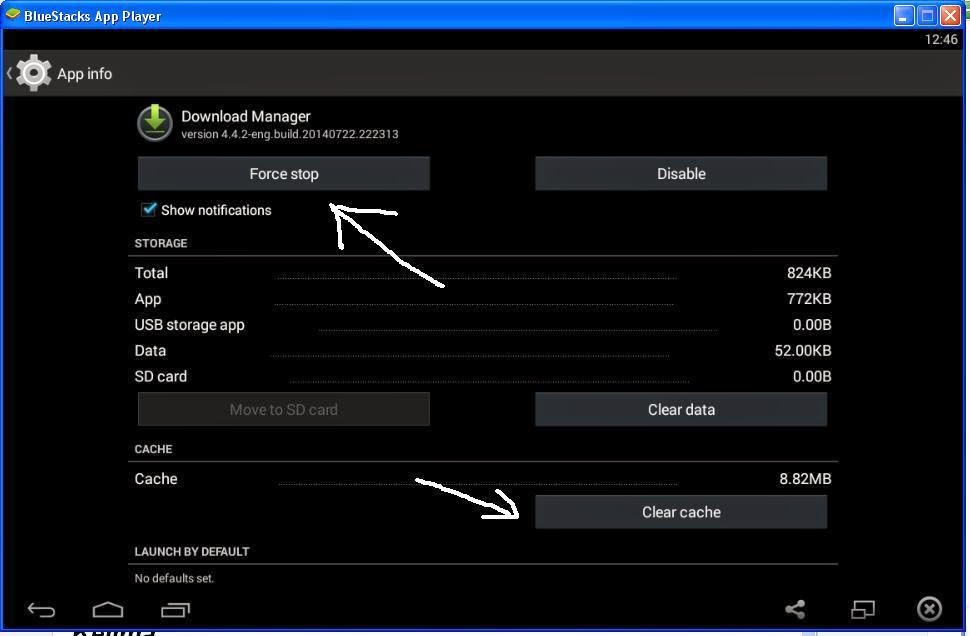Click the 772KB App size value
The image size is (970, 636).
click(x=809, y=299)
